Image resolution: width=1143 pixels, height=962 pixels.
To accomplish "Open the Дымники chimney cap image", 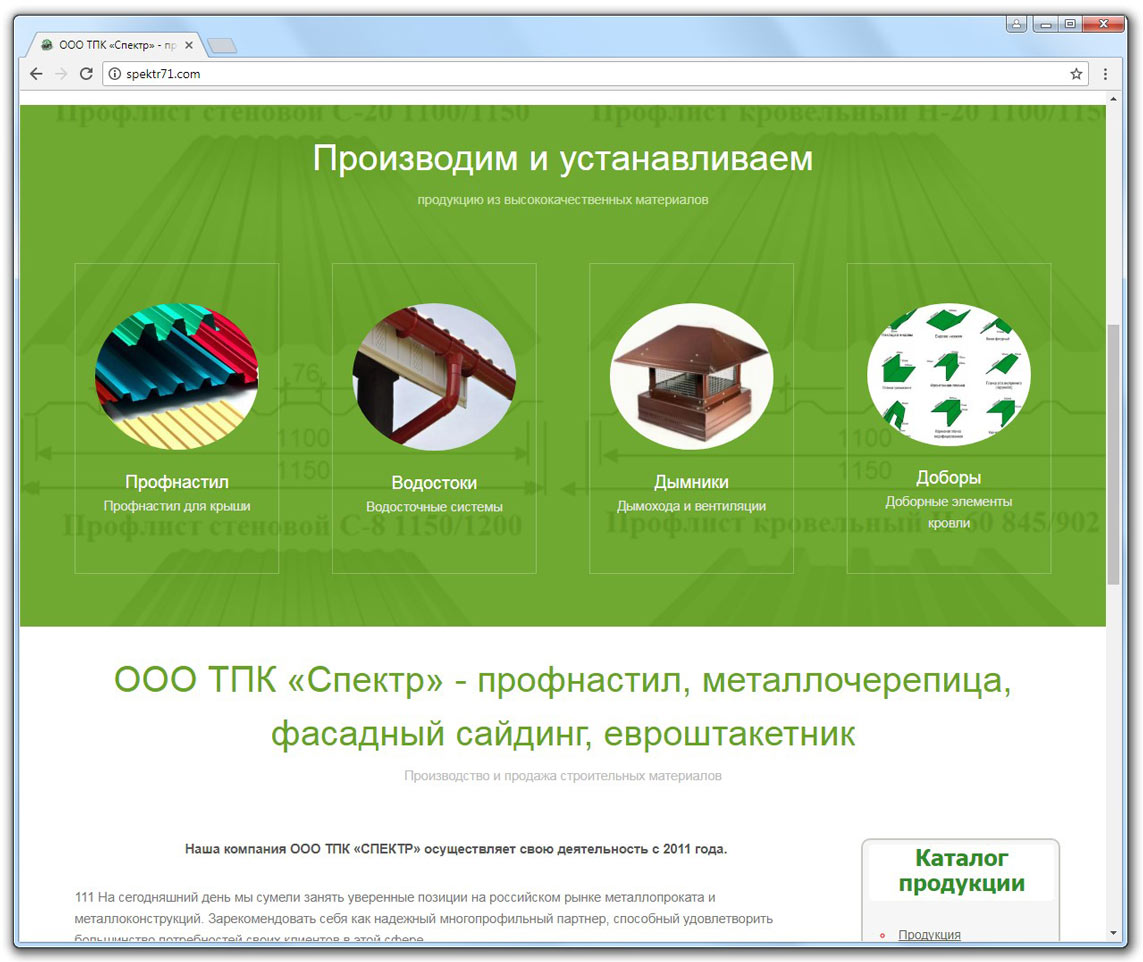I will pos(691,376).
